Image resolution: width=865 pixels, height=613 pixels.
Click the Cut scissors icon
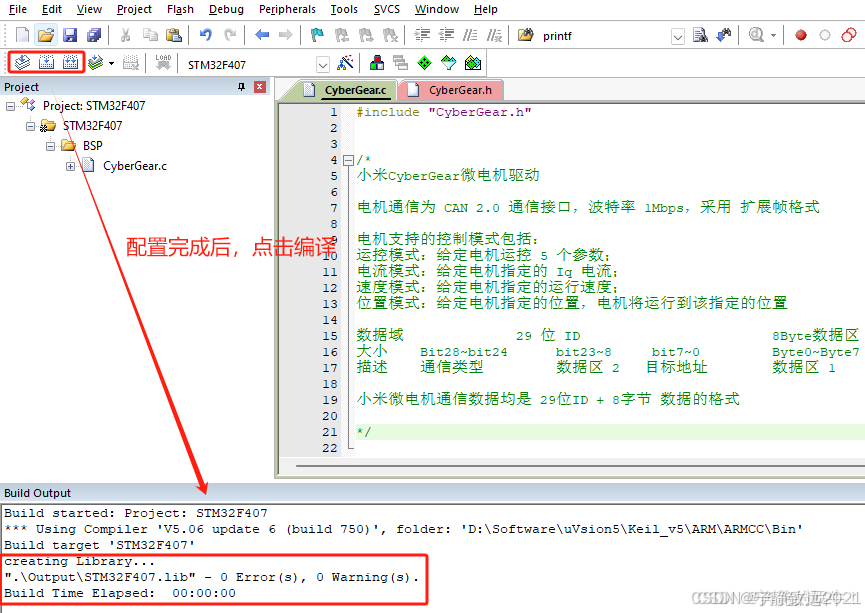pyautogui.click(x=125, y=35)
